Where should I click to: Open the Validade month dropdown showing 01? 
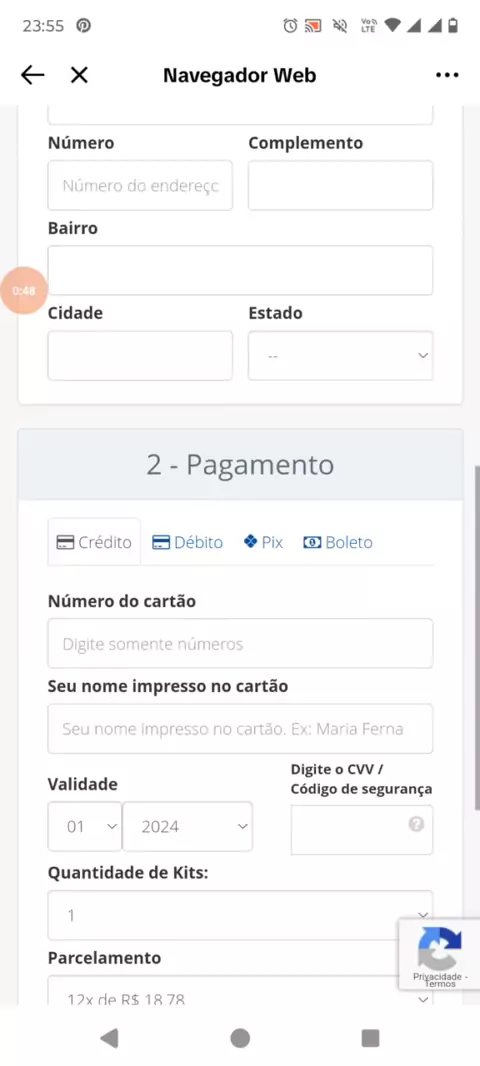point(84,827)
